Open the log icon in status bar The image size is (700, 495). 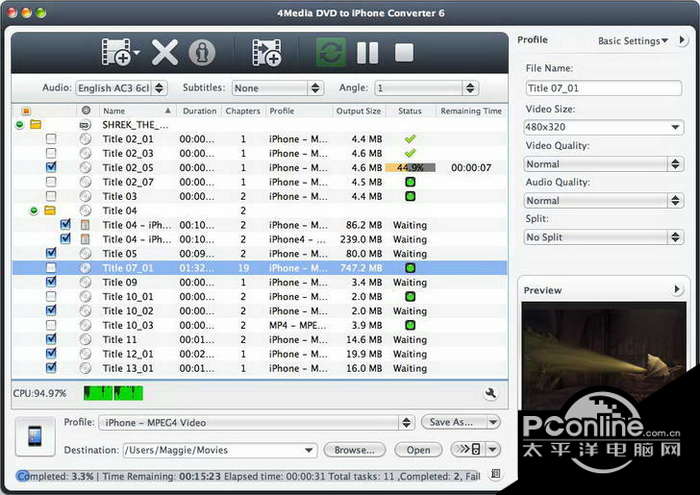(x=496, y=474)
